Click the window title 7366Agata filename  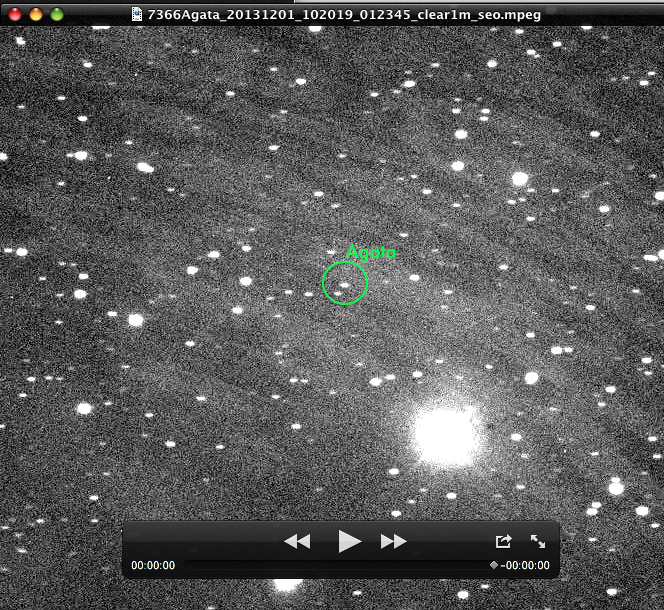(344, 15)
